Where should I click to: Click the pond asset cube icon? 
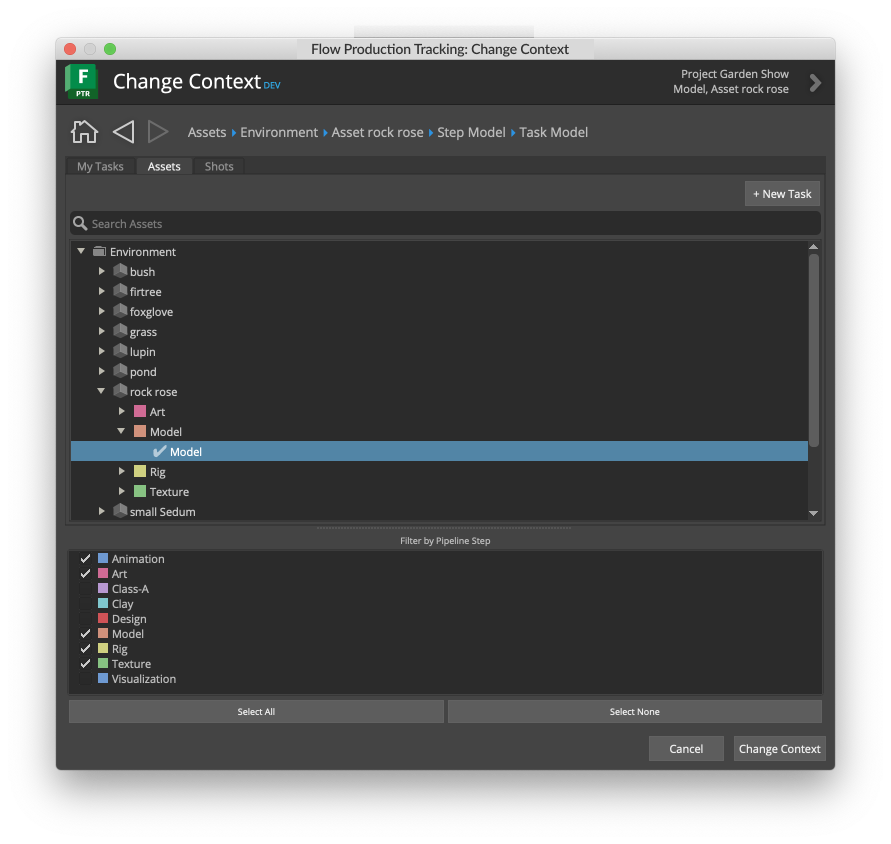click(120, 371)
